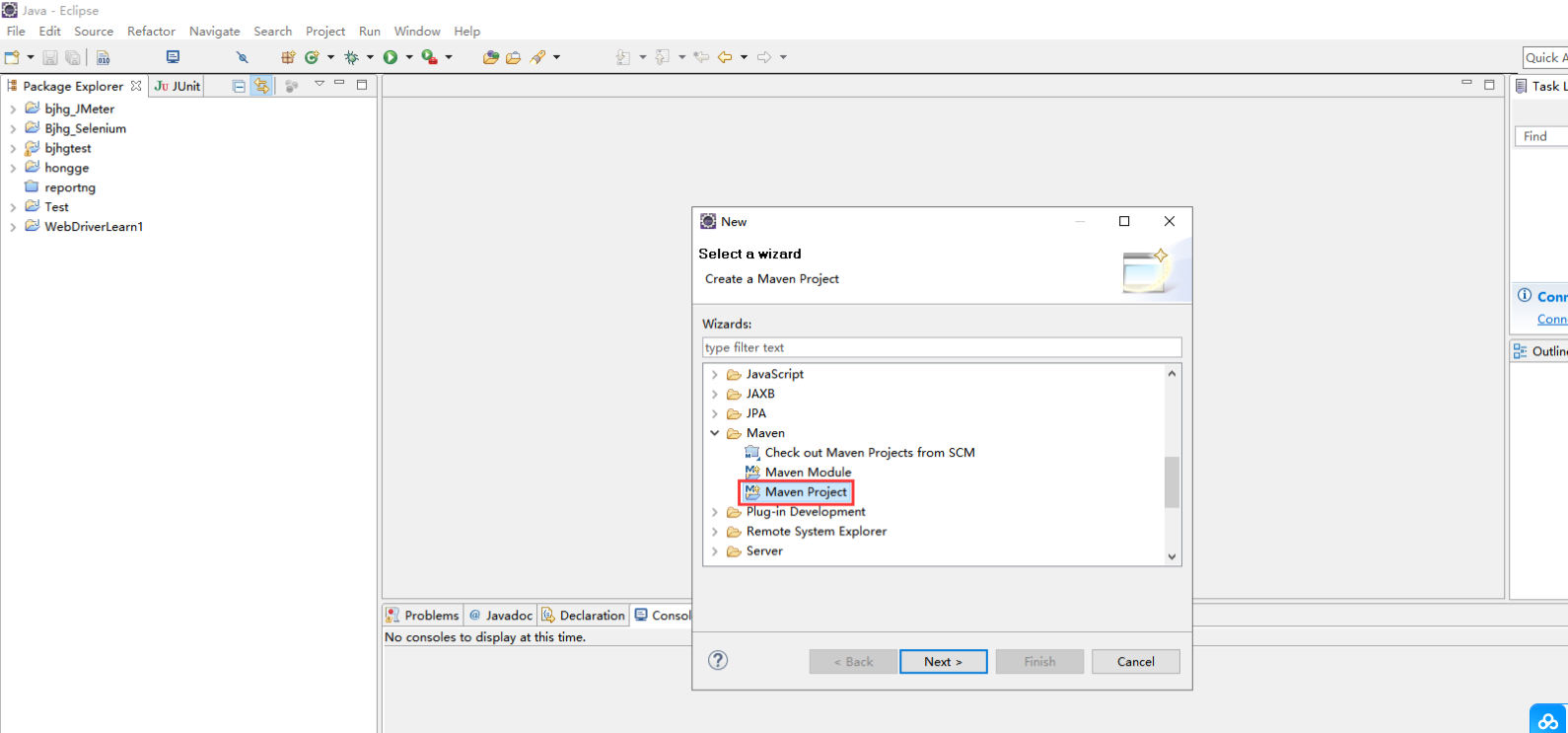The width and height of the screenshot is (1568, 733).
Task: Expand the bjhg_JMeter project
Action: click(13, 110)
